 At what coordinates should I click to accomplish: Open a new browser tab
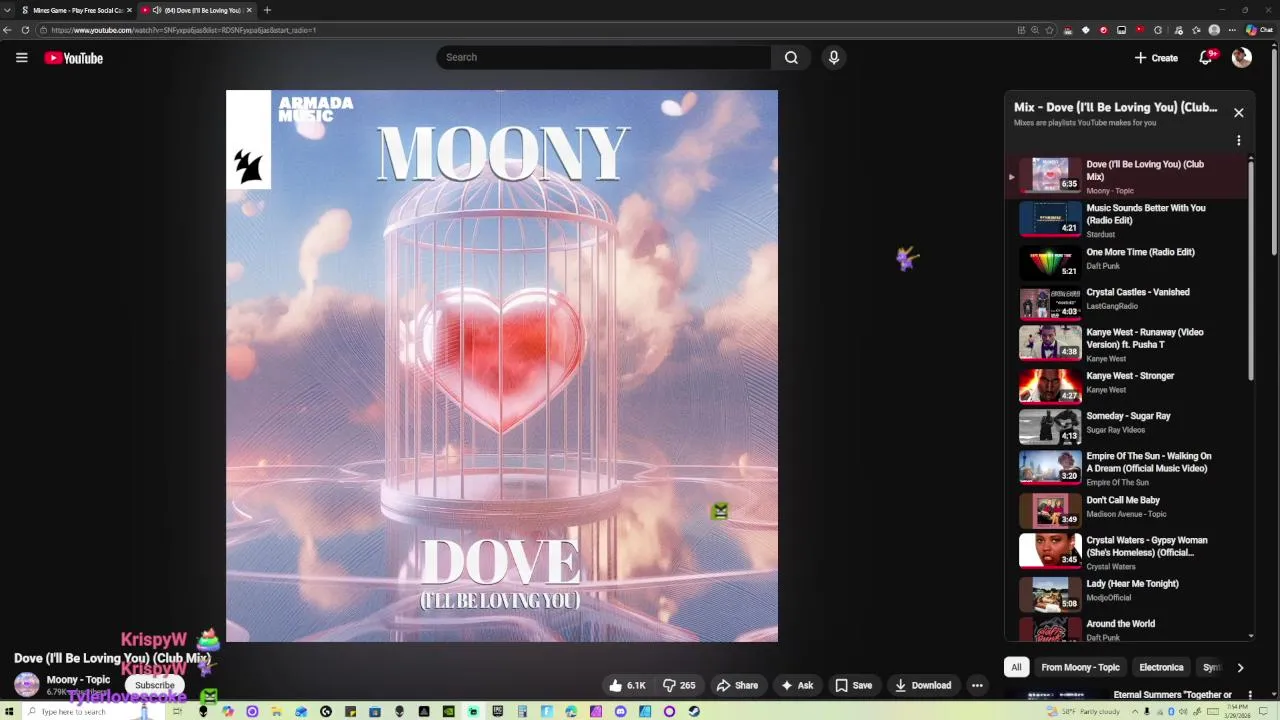[x=267, y=10]
